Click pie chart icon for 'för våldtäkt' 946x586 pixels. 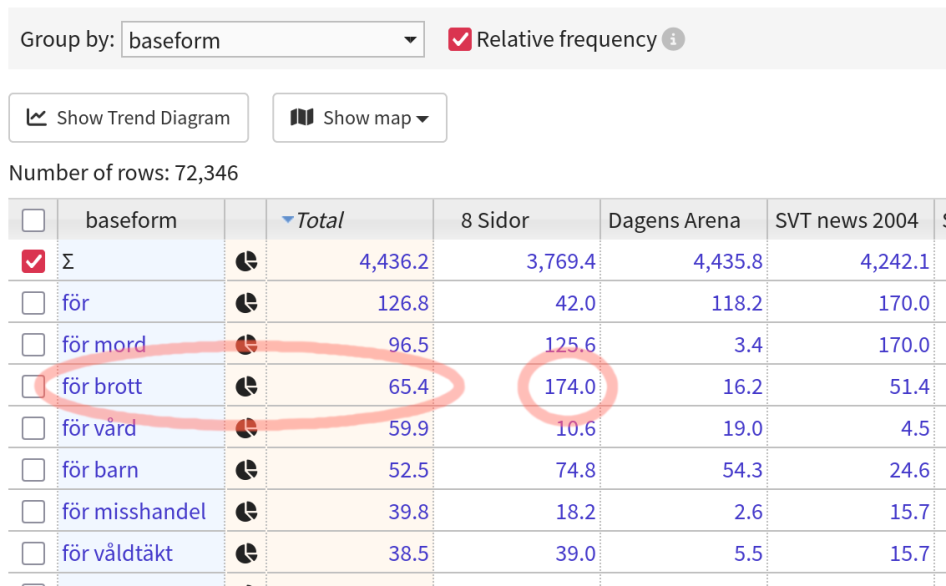point(246,553)
